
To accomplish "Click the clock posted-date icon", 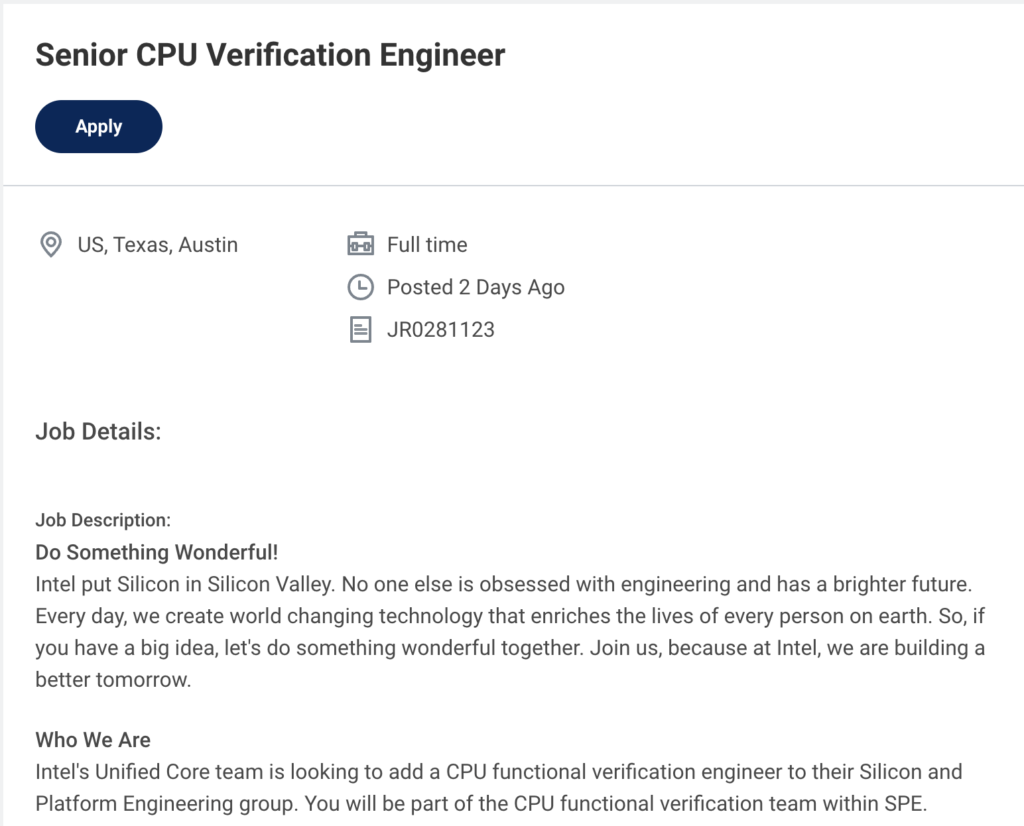I will coord(360,288).
